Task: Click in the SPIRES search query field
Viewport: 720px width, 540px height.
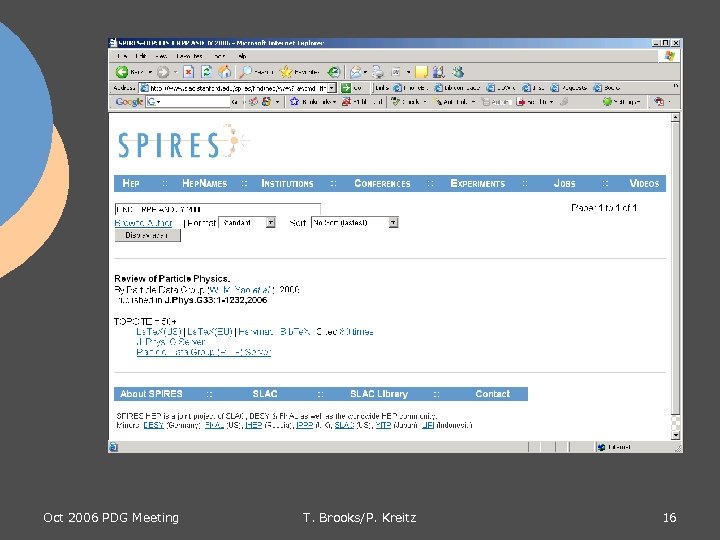Action: (x=217, y=209)
